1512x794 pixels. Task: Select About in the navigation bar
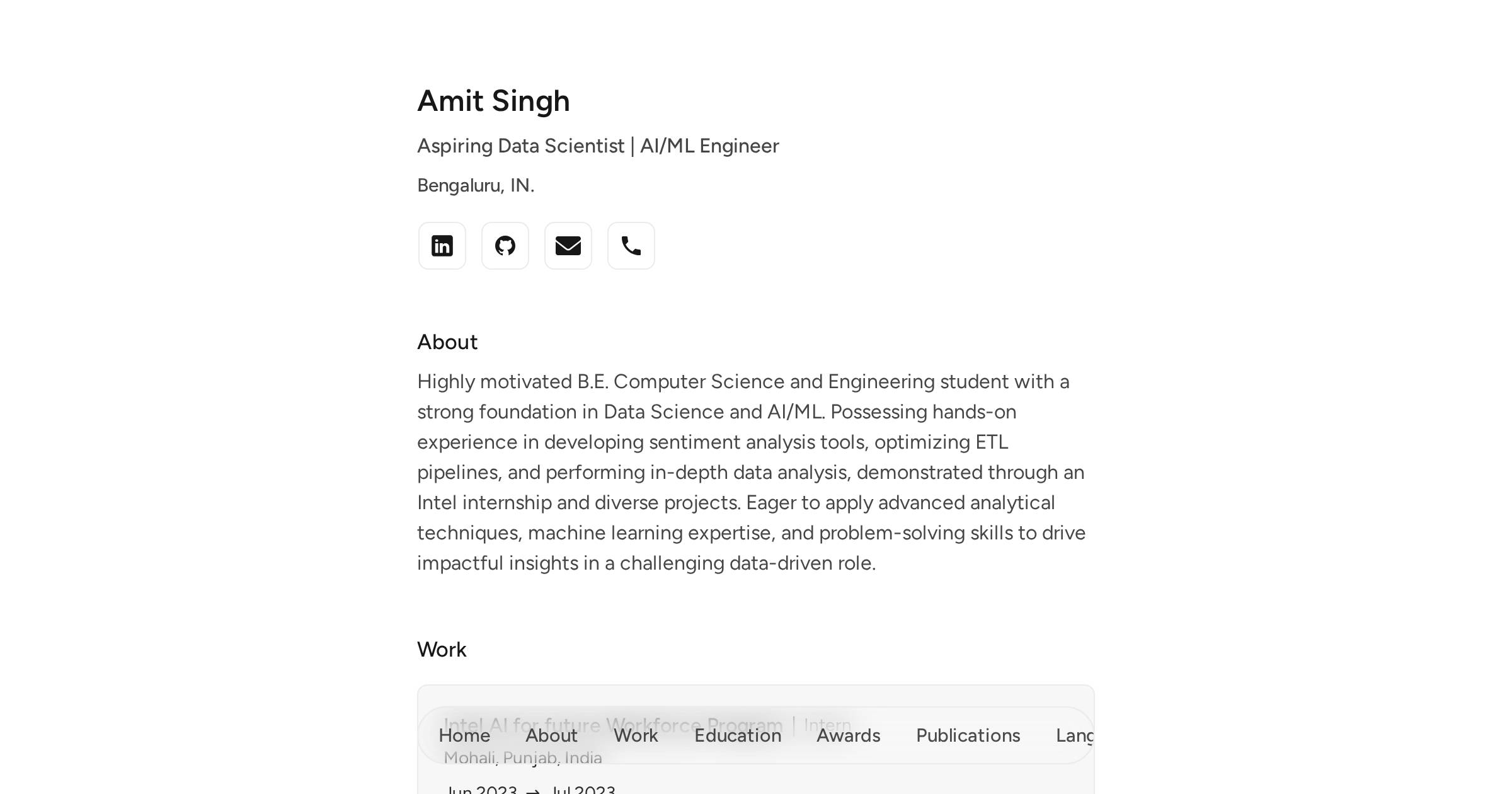551,735
